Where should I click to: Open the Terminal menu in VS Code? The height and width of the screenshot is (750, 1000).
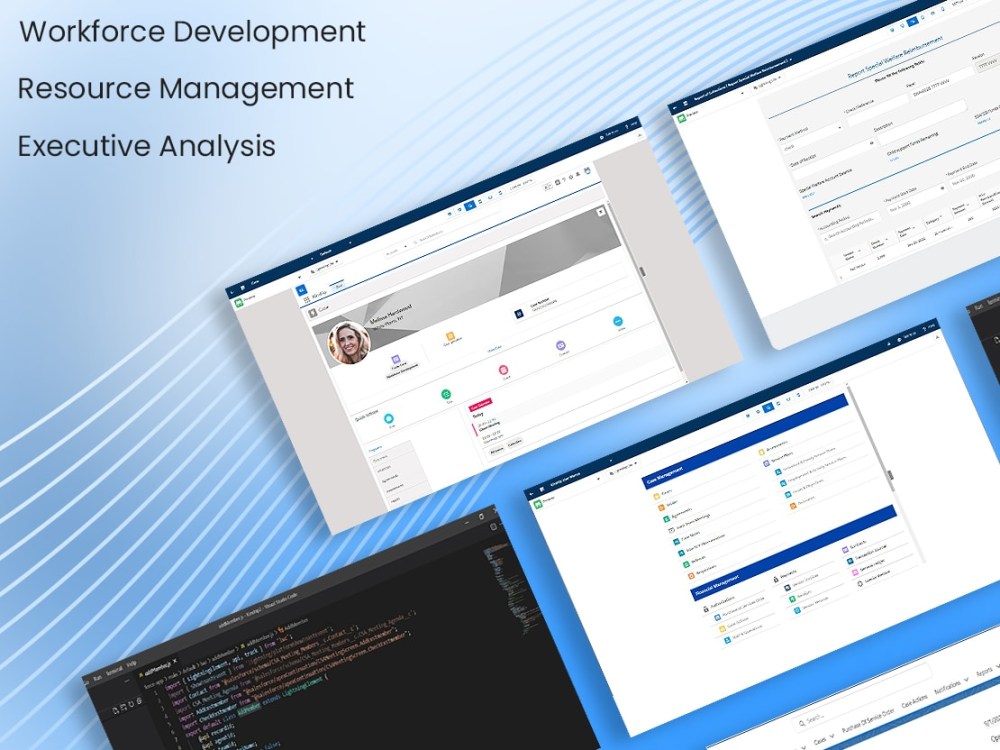(x=114, y=671)
